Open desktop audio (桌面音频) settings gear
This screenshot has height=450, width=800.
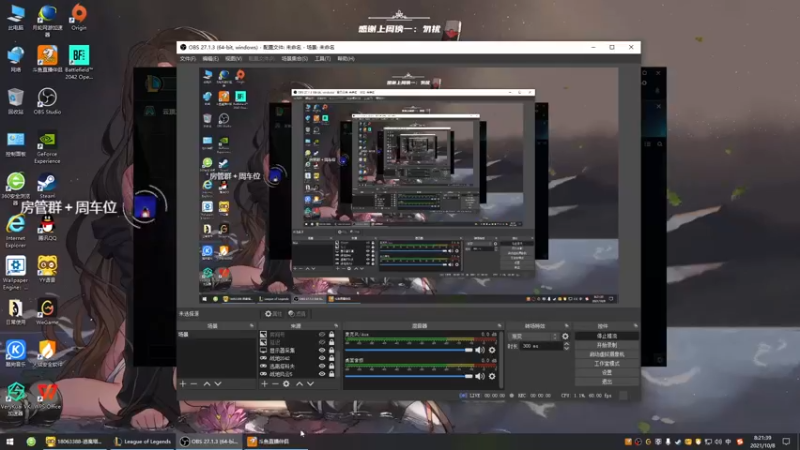click(x=492, y=376)
